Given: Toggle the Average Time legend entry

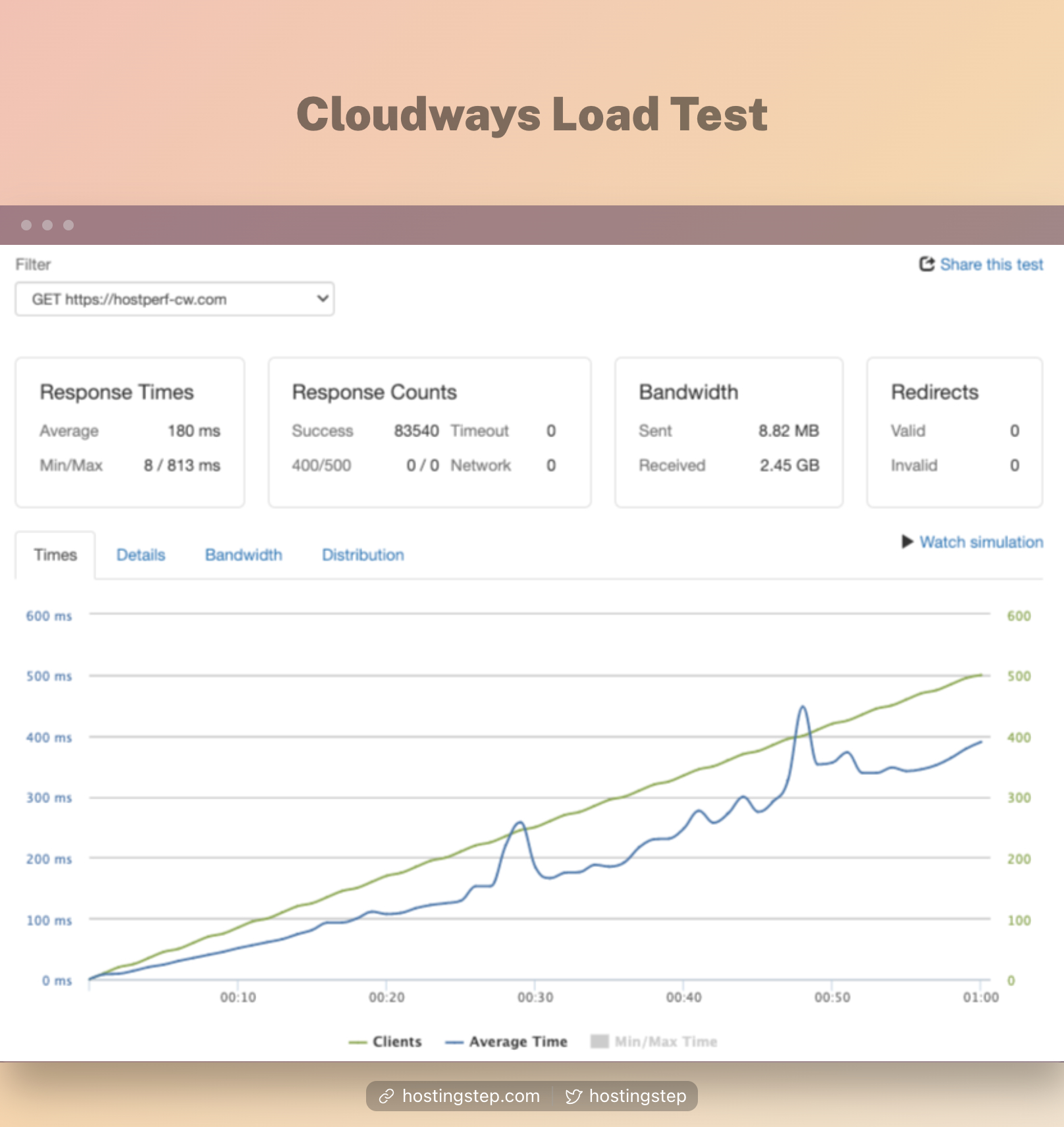Looking at the screenshot, I should [506, 1041].
